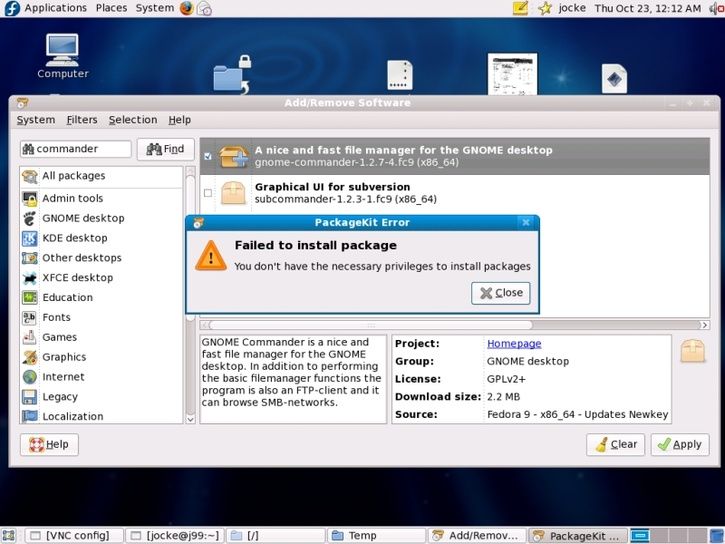Select XFCE desktop mouse icon
Viewport: 725px width, 544px height.
pyautogui.click(x=30, y=278)
